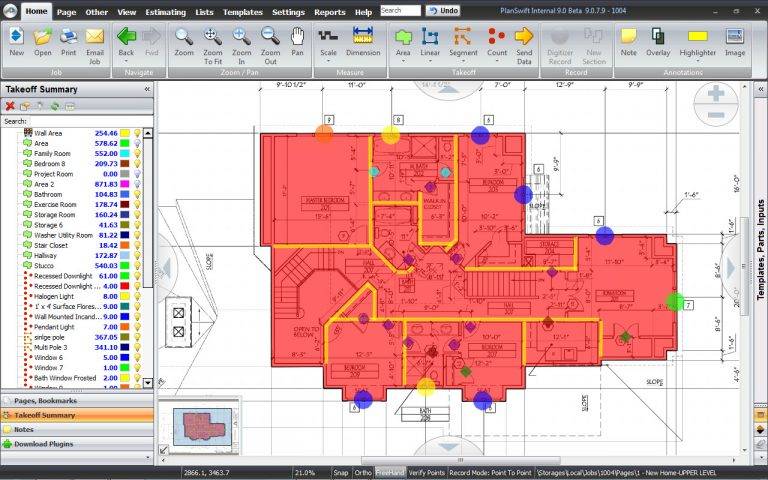Screen dimensions: 768x480
Task: Collapse the Takeoff Summary panel
Action: (x=147, y=89)
